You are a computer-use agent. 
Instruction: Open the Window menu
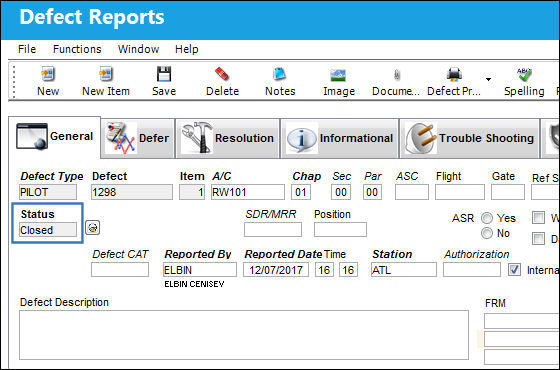point(139,49)
